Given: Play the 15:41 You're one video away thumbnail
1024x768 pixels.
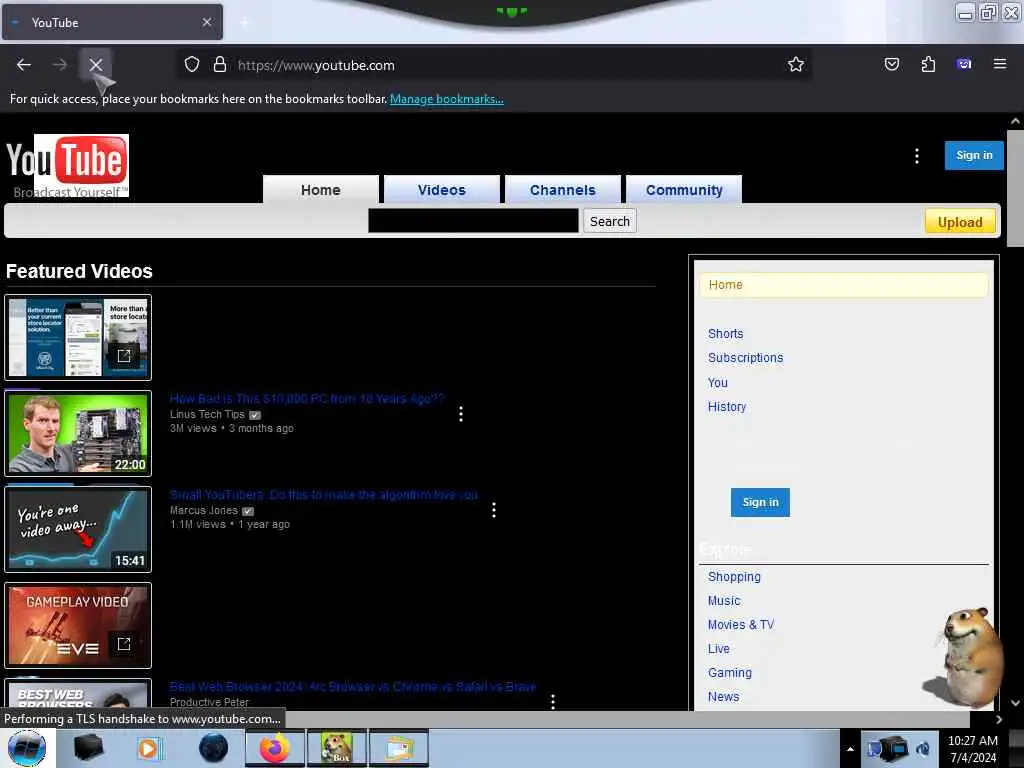Looking at the screenshot, I should (78, 529).
